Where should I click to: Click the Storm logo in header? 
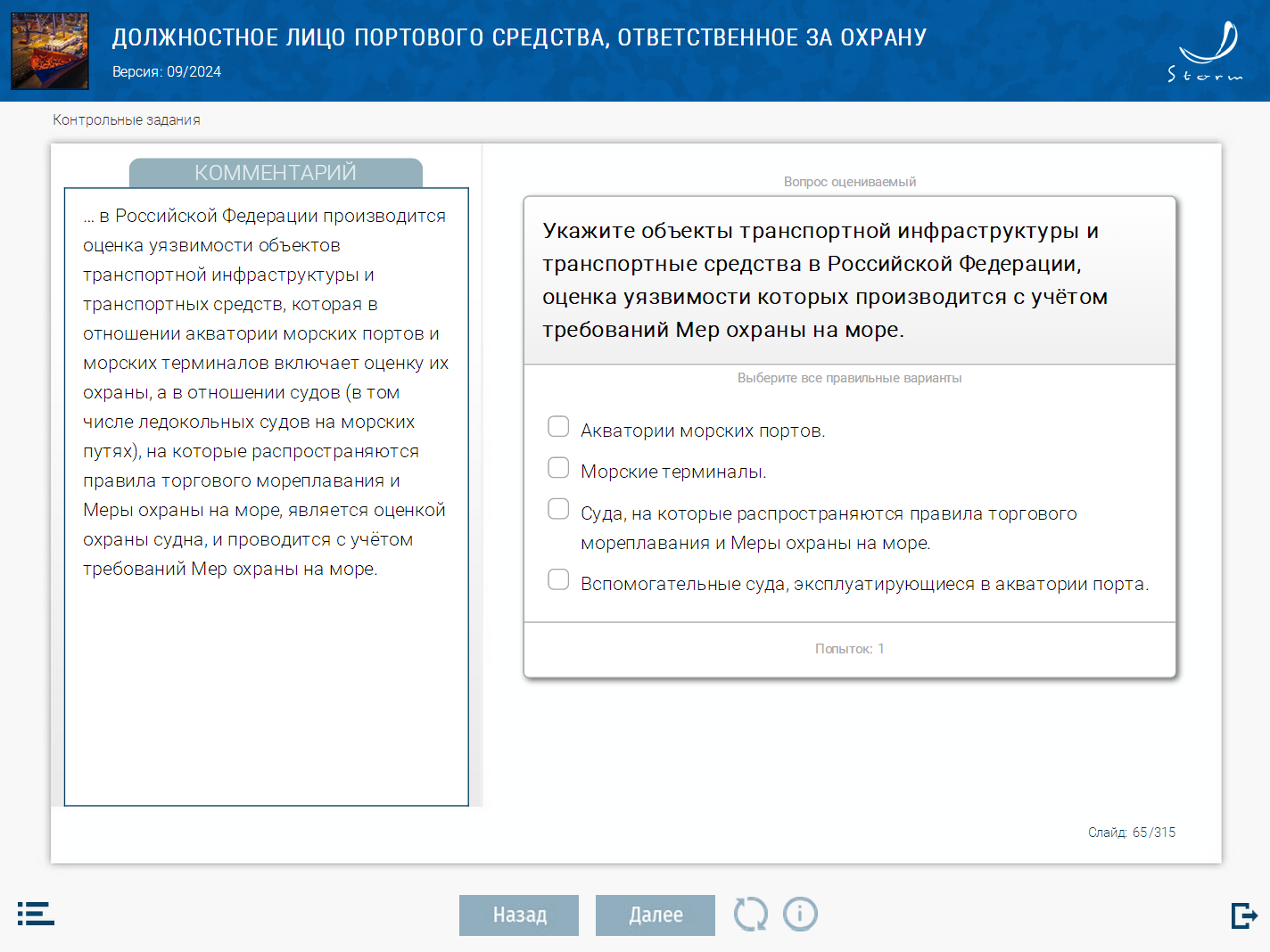point(1207,52)
